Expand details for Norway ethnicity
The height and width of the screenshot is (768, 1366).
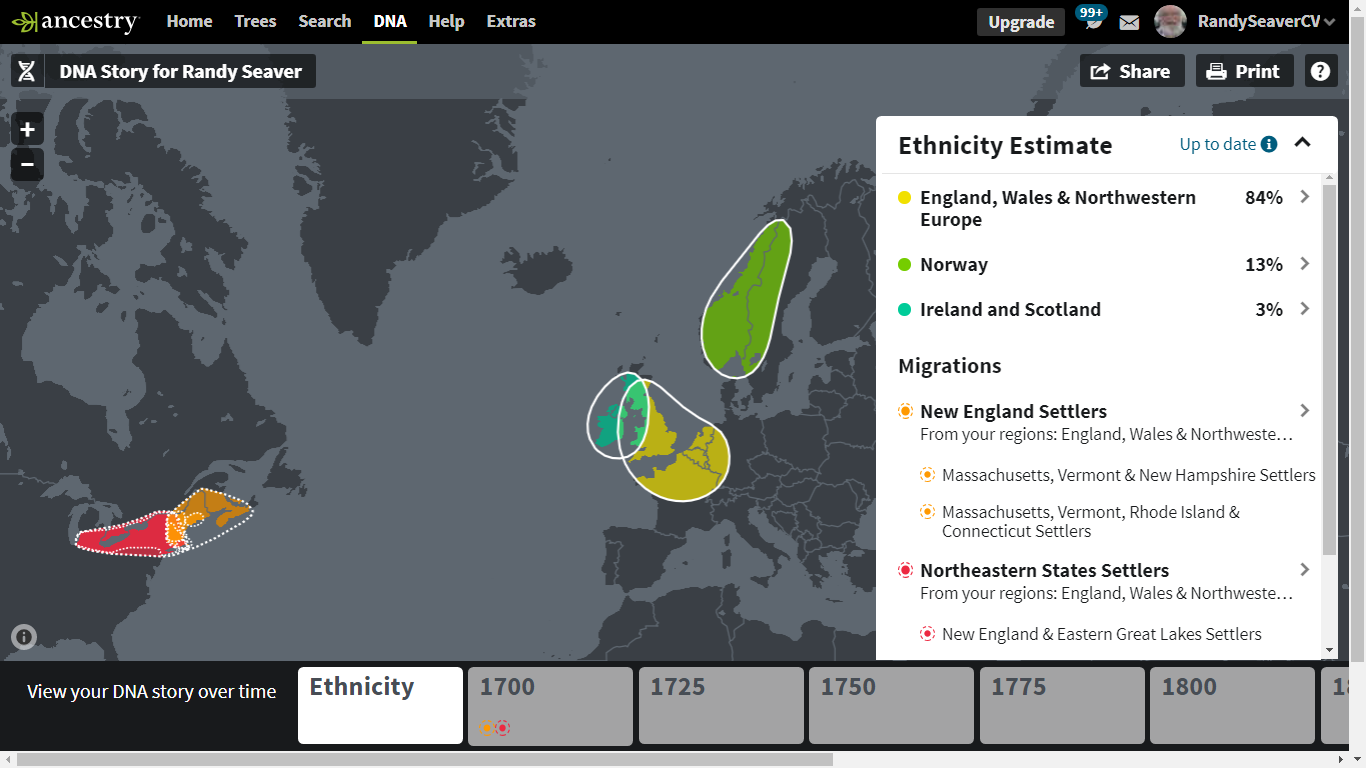click(1304, 264)
